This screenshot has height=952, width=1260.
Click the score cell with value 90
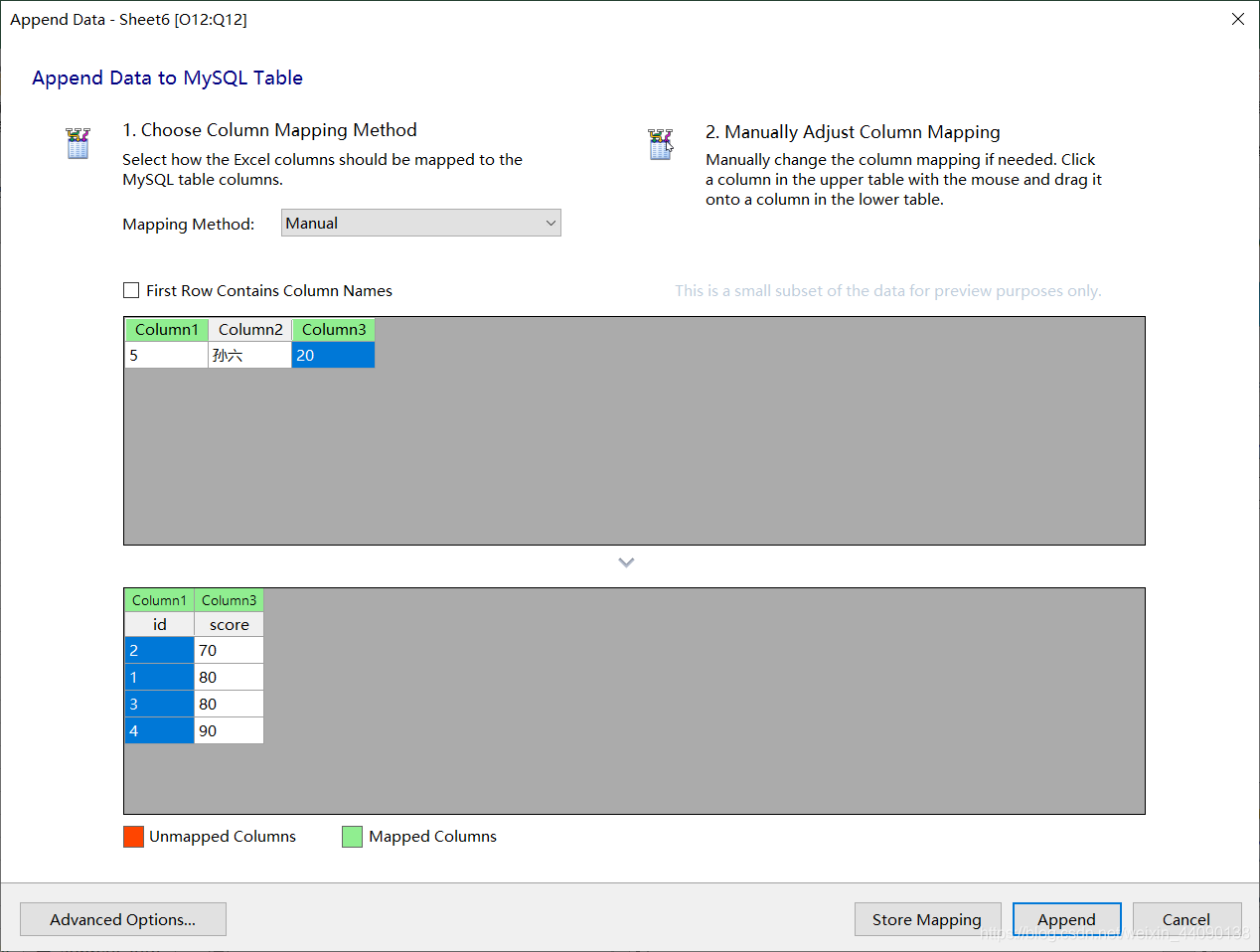(x=230, y=730)
